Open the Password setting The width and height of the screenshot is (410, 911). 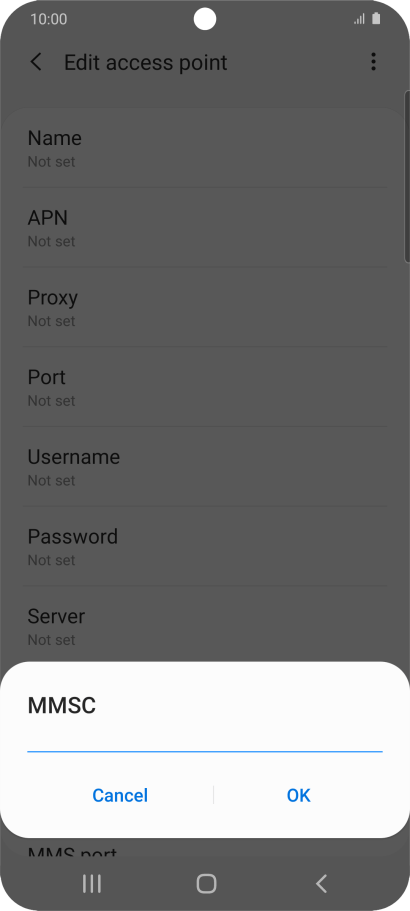pyautogui.click(x=205, y=546)
